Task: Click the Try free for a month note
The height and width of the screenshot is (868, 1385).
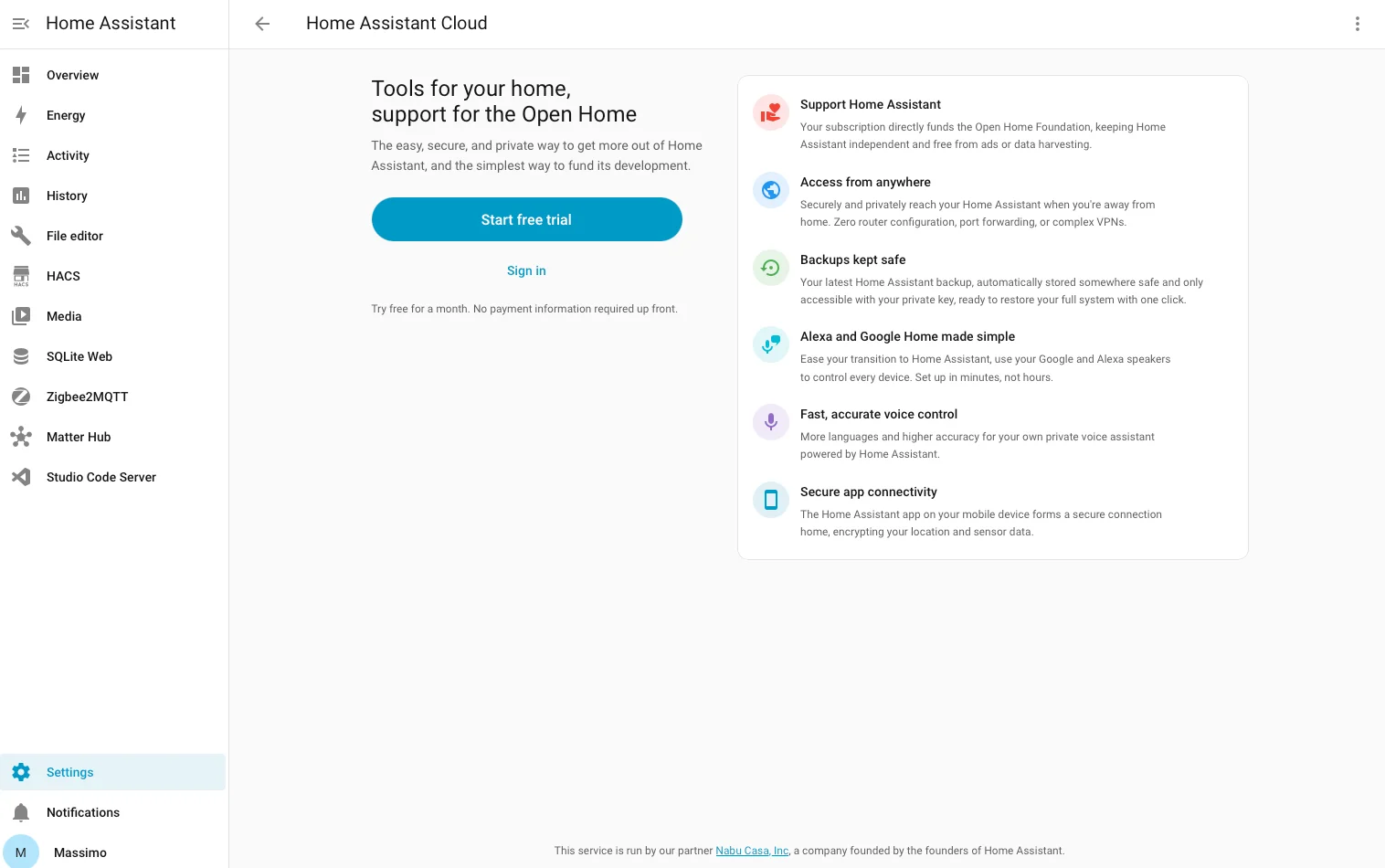Action: [524, 309]
